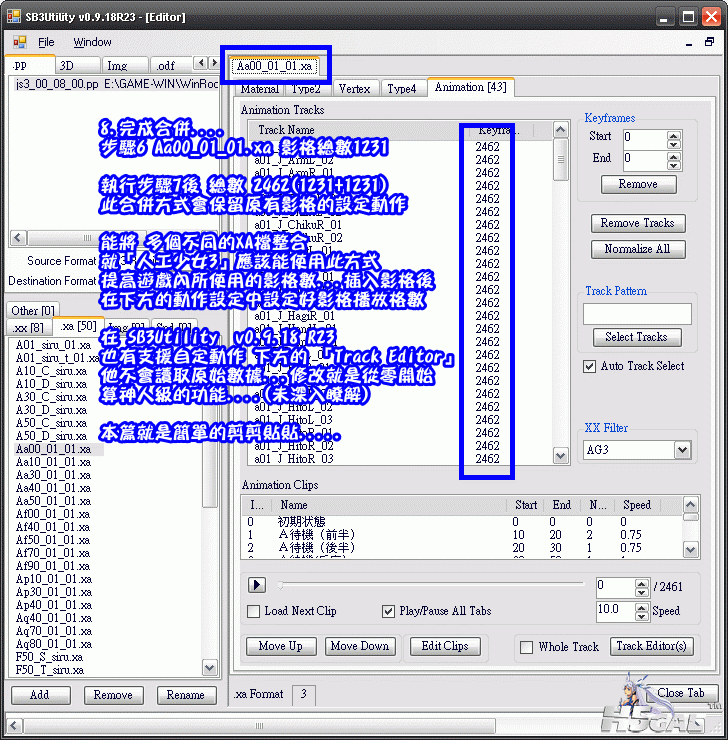Switch to the .odf tab
Screen dimensions: 728x740
tap(171, 65)
